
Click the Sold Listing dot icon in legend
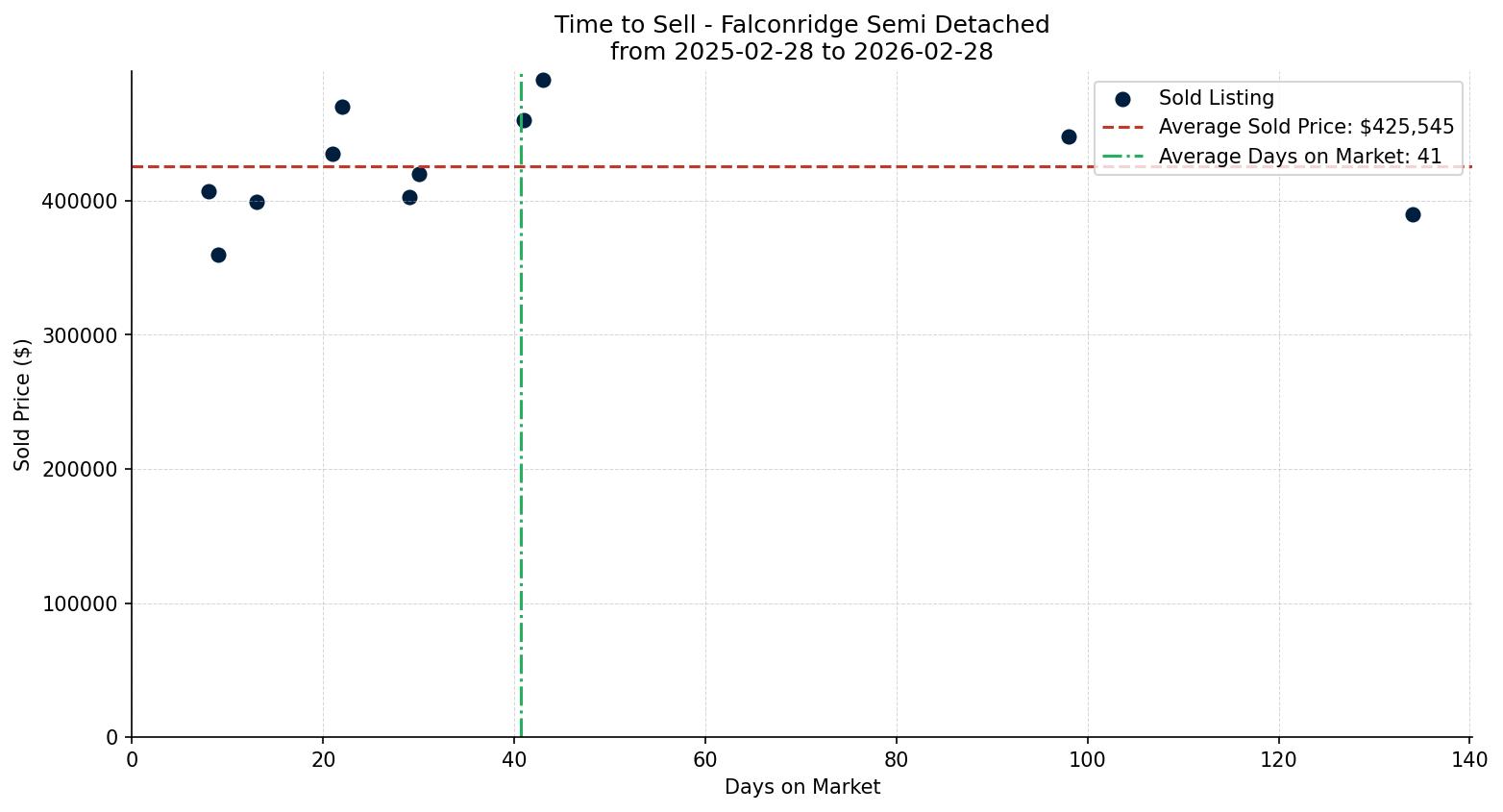1122,99
